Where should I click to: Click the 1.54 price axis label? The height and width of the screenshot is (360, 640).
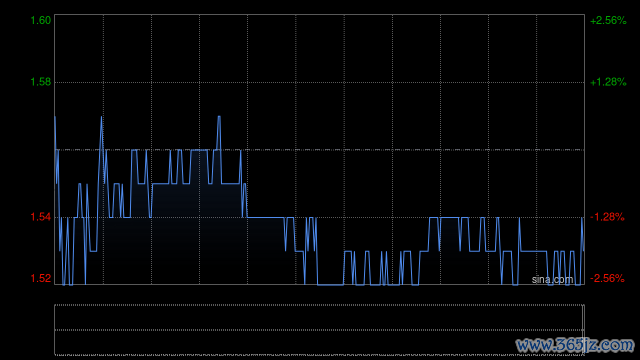coord(41,217)
